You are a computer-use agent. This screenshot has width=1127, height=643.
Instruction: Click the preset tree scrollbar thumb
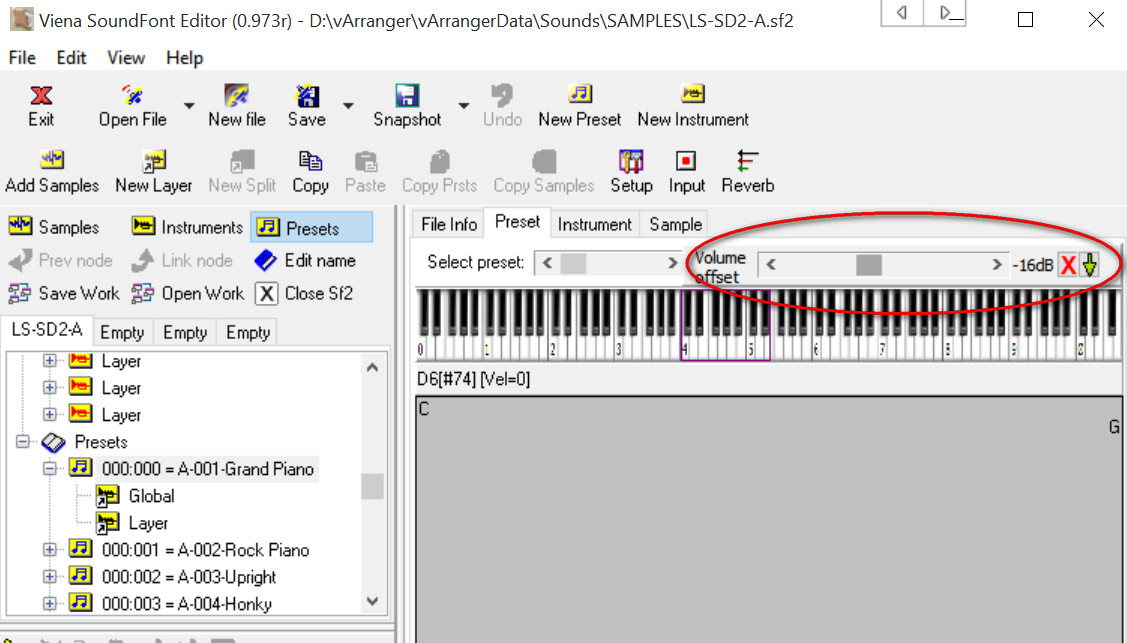pyautogui.click(x=372, y=486)
